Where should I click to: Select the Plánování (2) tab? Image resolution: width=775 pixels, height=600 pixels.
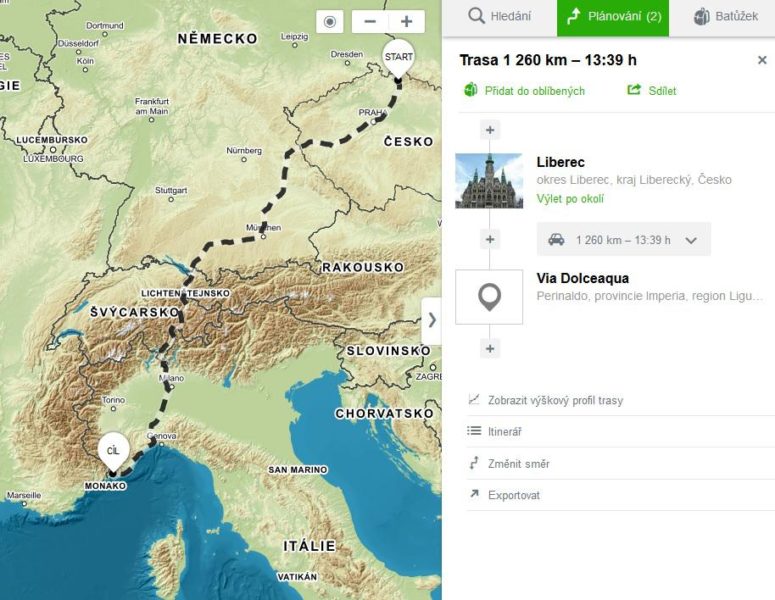[x=613, y=17]
